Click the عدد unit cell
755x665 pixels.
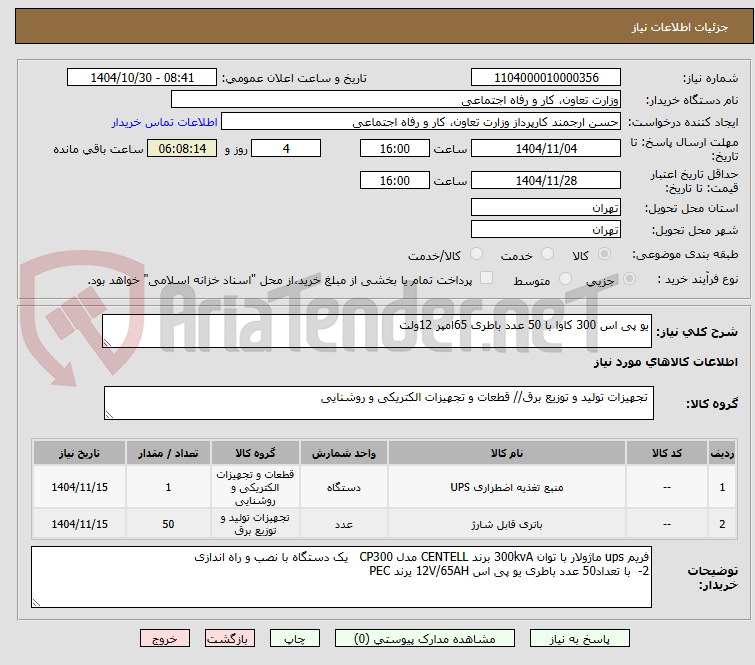point(343,524)
